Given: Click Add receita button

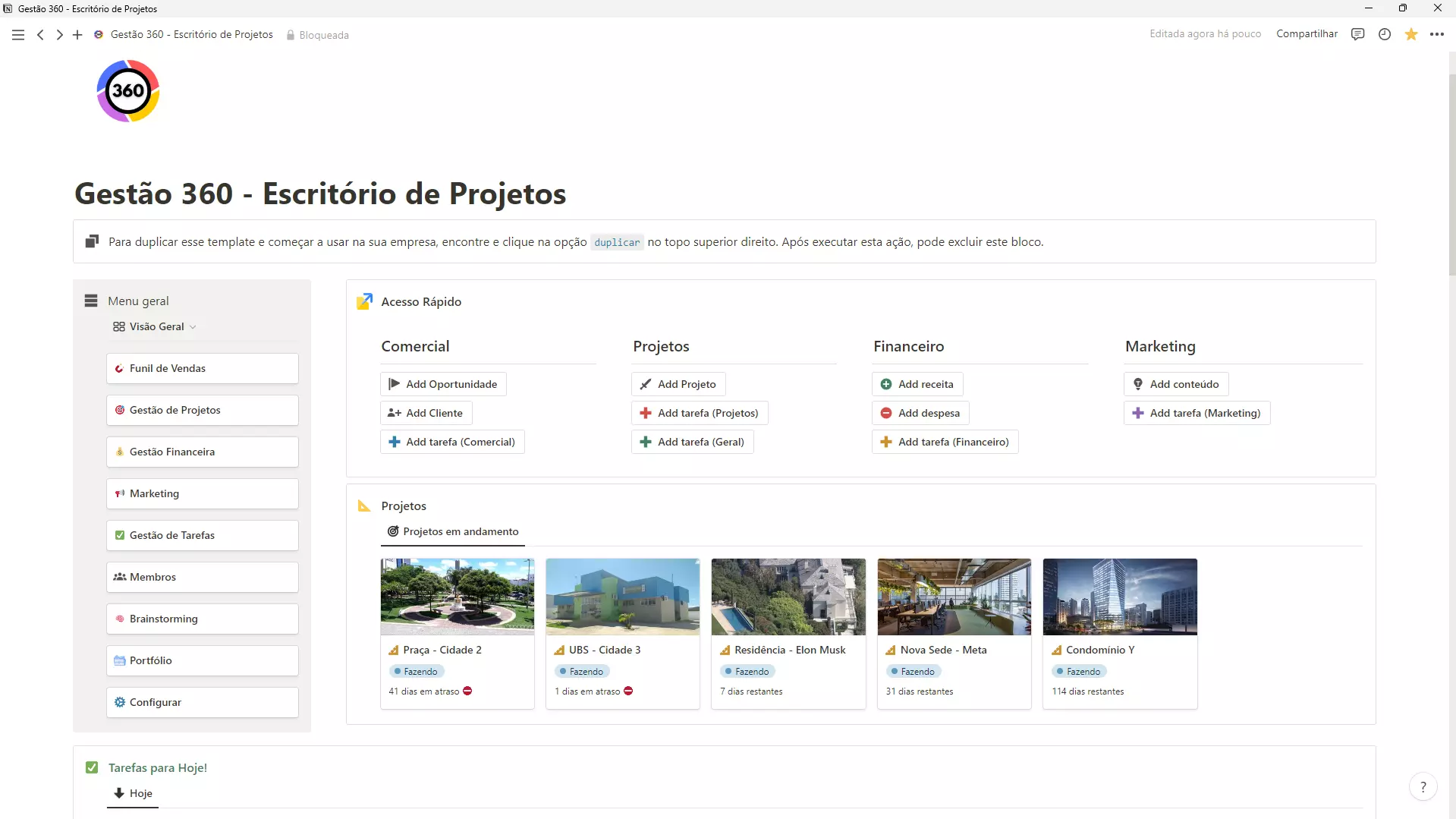Looking at the screenshot, I should click(917, 384).
